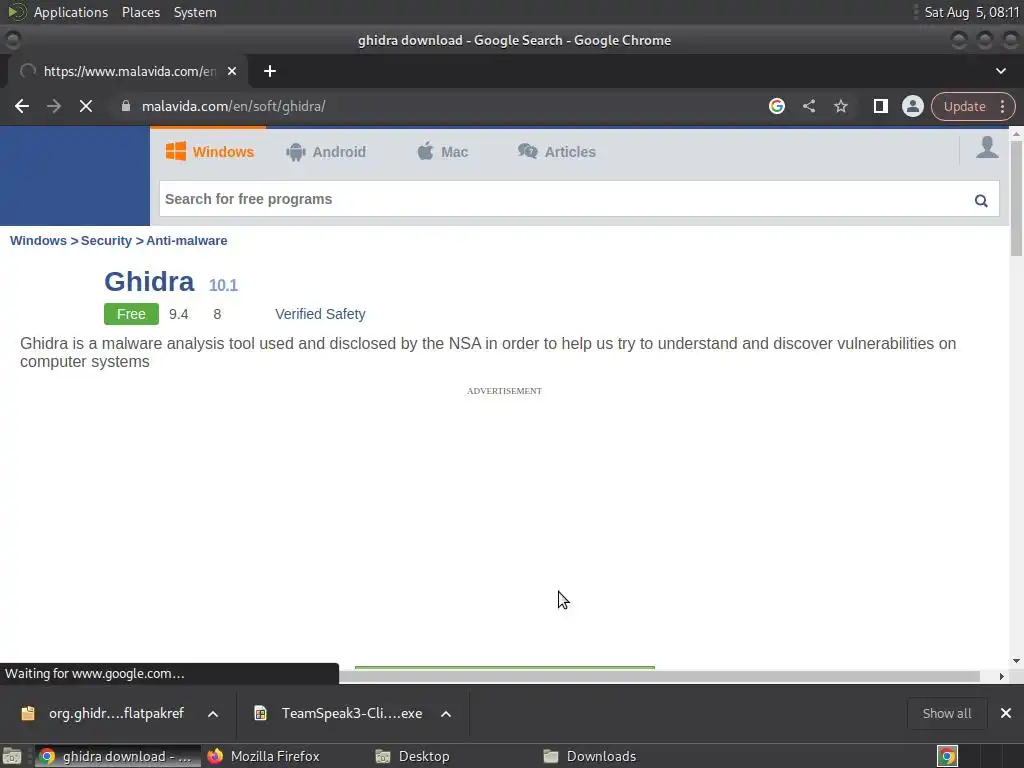Screen dimensions: 1024x768
Task: View site security lock info
Action: (125, 106)
